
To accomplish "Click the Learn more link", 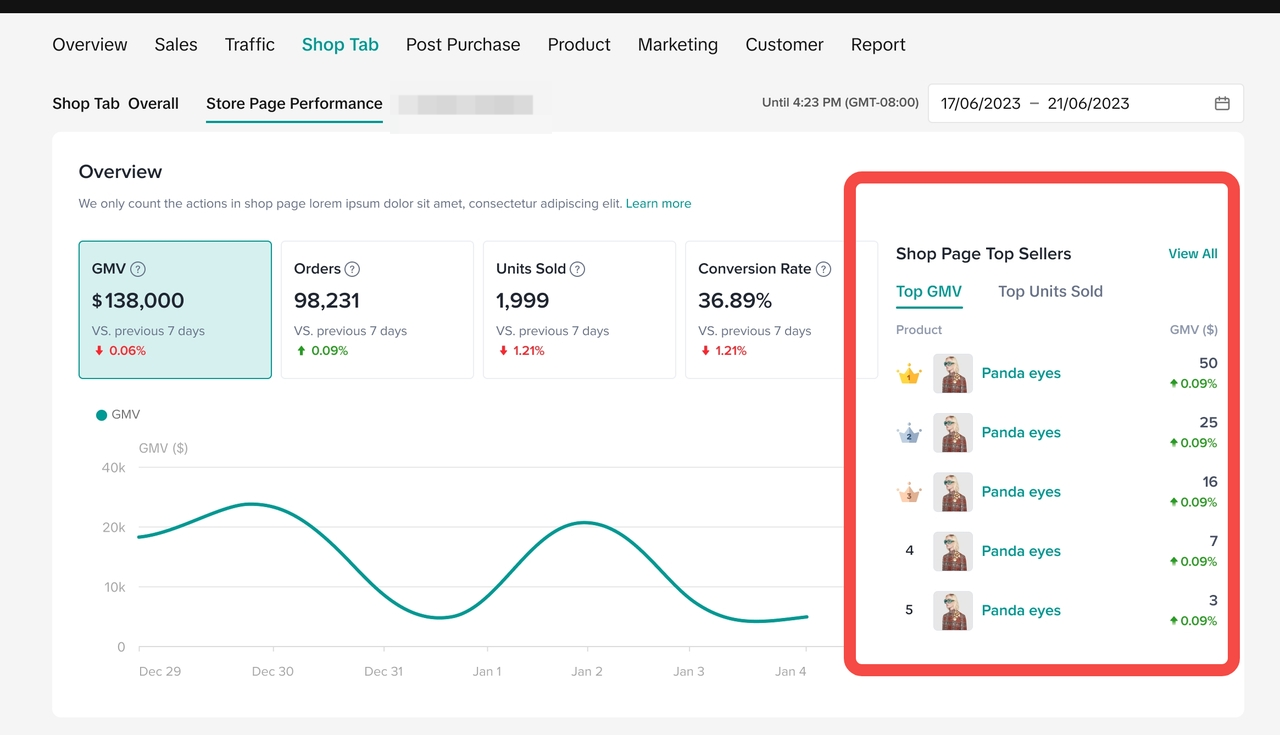I will tap(658, 204).
